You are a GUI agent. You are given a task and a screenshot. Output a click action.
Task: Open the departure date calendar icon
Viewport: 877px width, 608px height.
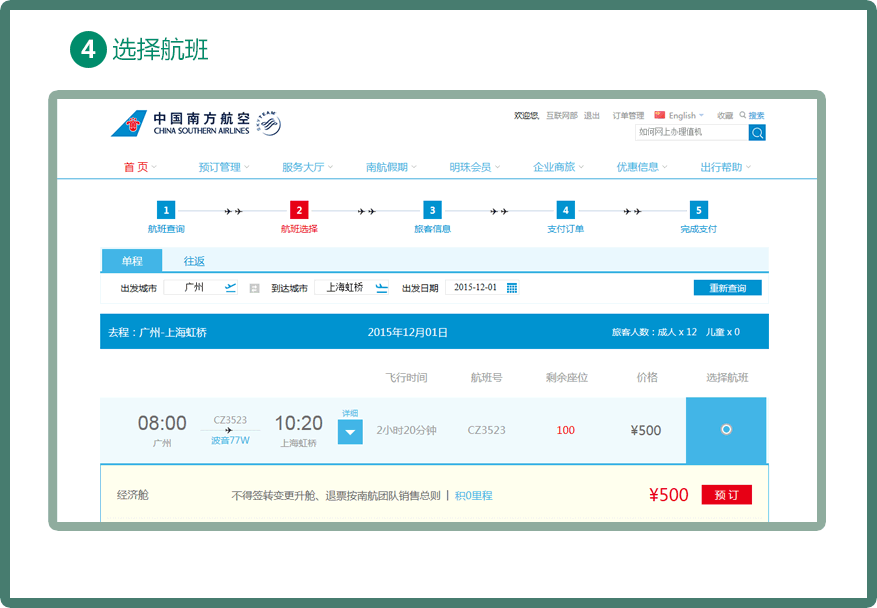tap(512, 288)
